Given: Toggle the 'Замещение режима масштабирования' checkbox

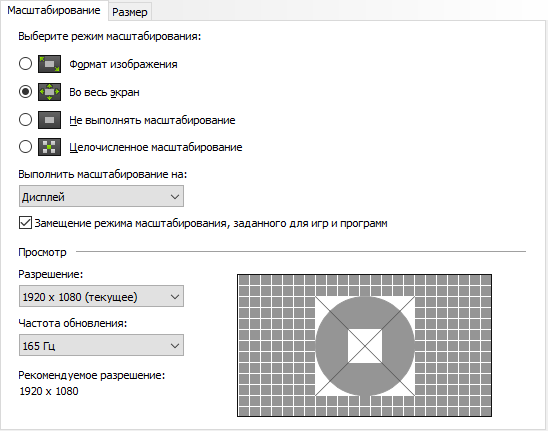Looking at the screenshot, I should (x=25, y=223).
